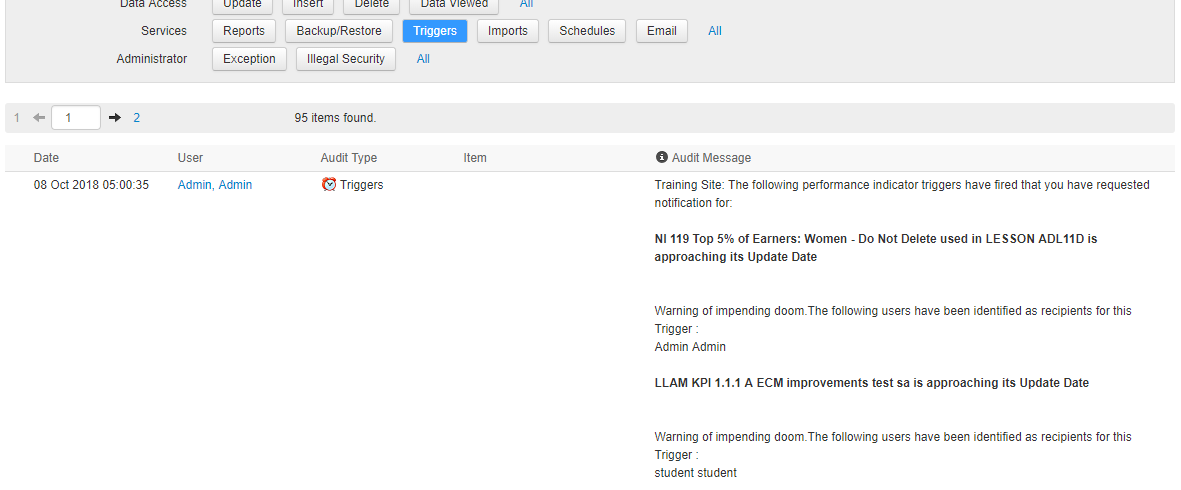The width and height of the screenshot is (1181, 490).
Task: Click the info icon beside Audit Message
Action: point(661,157)
